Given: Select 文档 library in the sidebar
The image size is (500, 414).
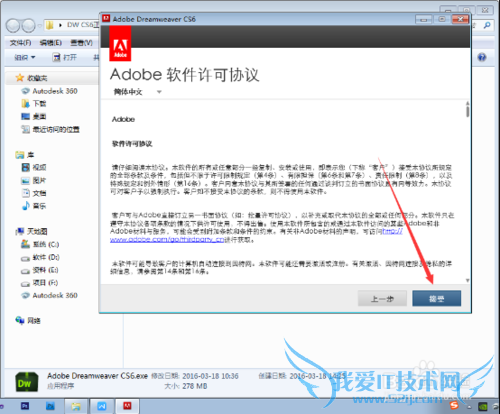Looking at the screenshot, I should click(34, 193).
